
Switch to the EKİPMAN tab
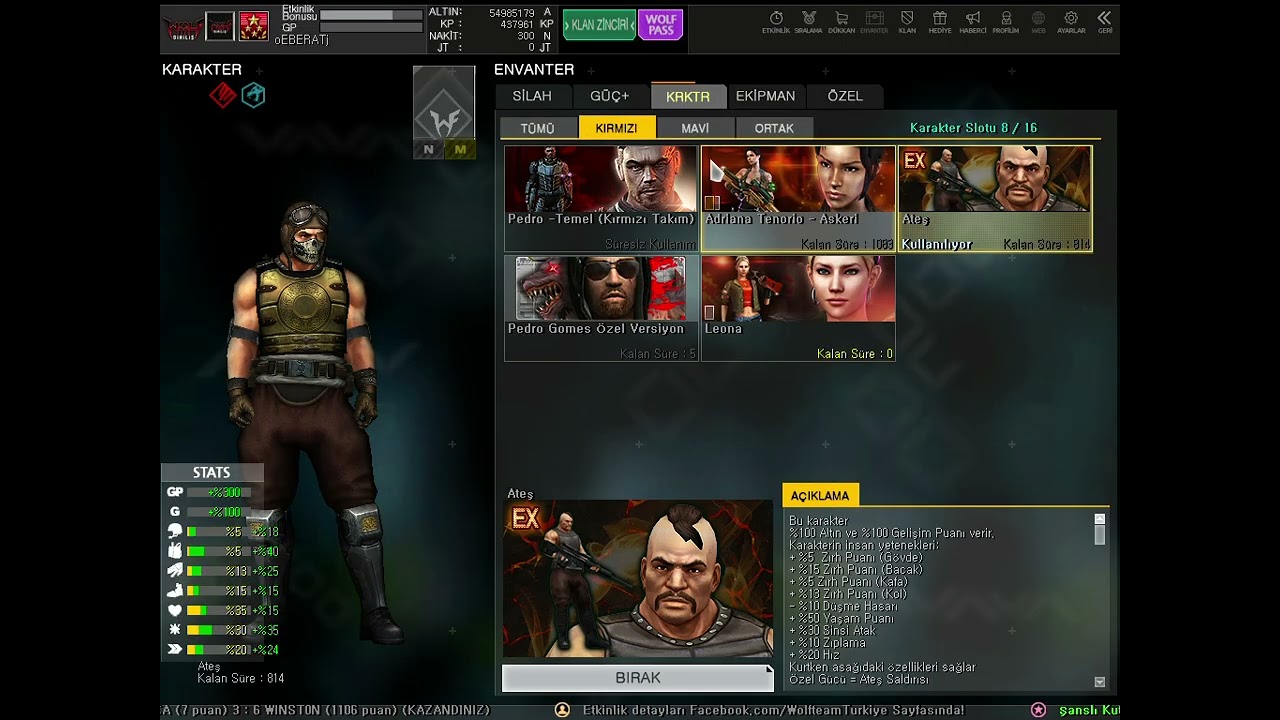pos(766,96)
